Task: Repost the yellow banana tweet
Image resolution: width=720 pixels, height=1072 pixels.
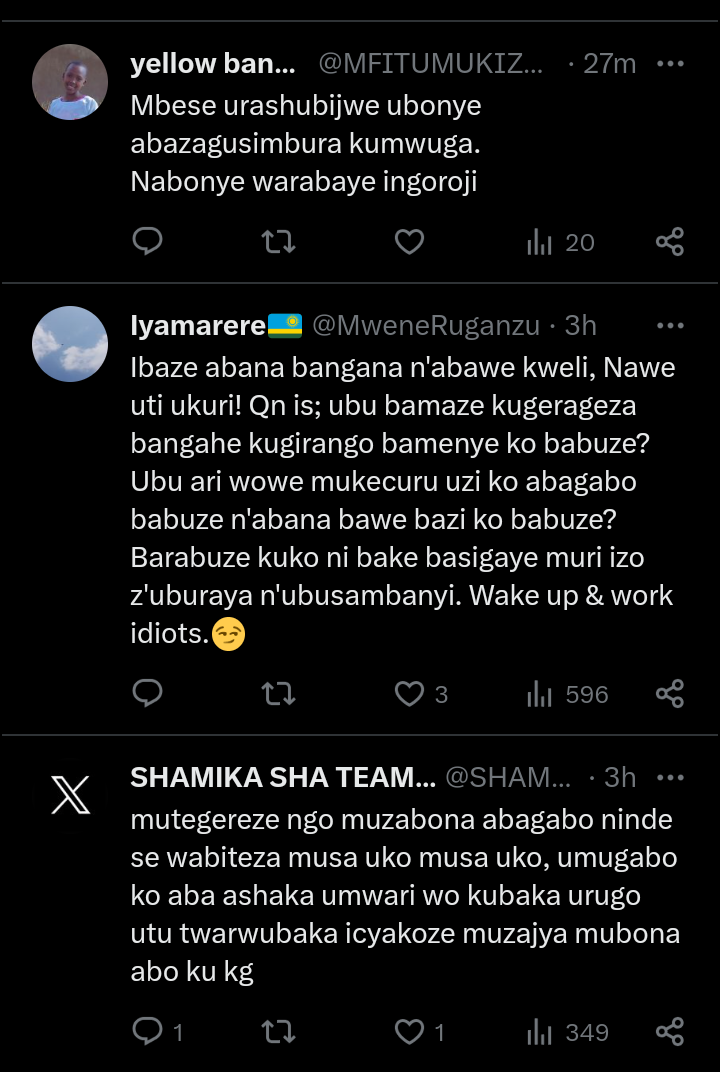Action: tap(278, 241)
